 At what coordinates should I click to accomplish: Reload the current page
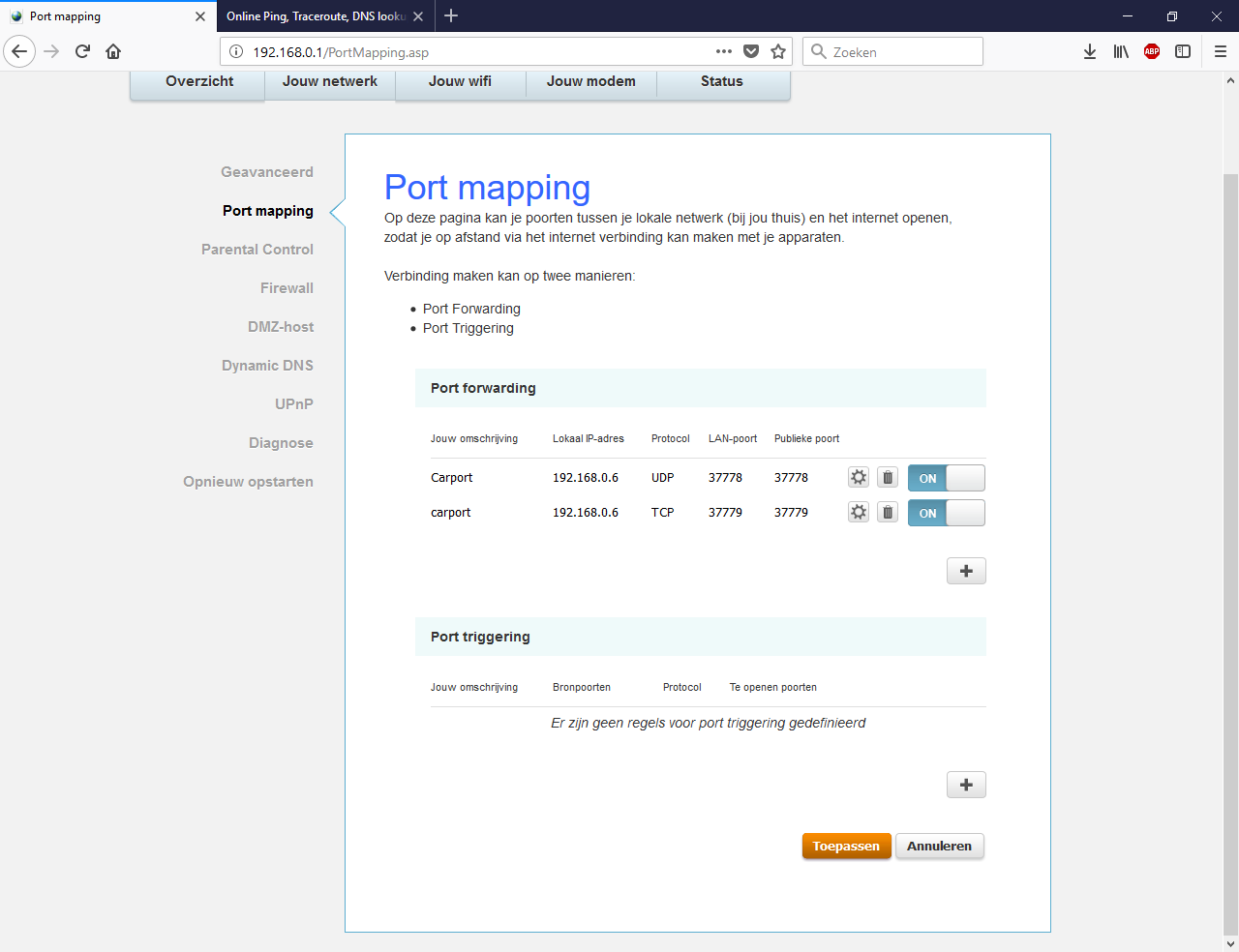(82, 51)
